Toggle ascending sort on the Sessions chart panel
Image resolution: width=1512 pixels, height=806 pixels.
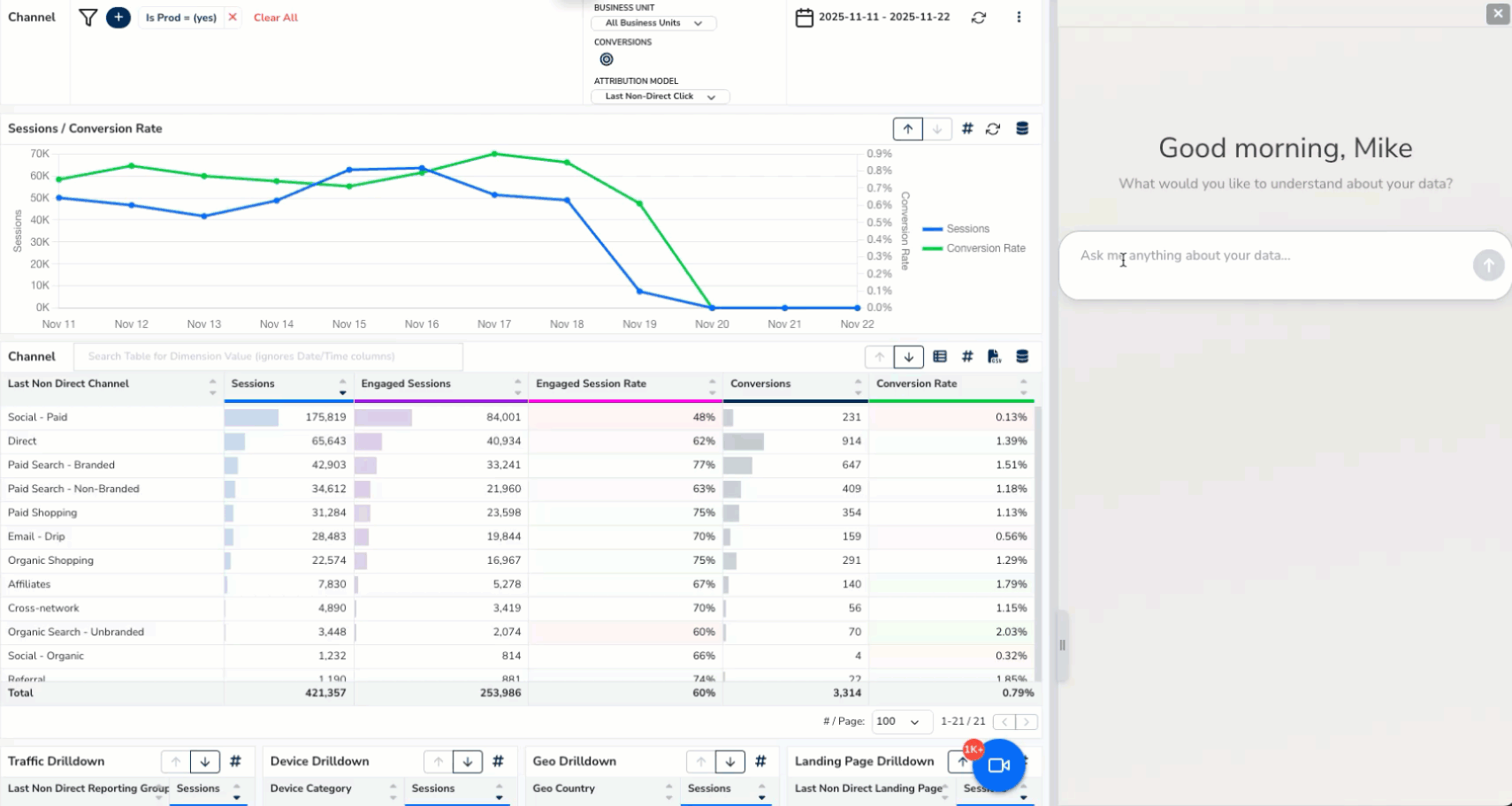(907, 128)
